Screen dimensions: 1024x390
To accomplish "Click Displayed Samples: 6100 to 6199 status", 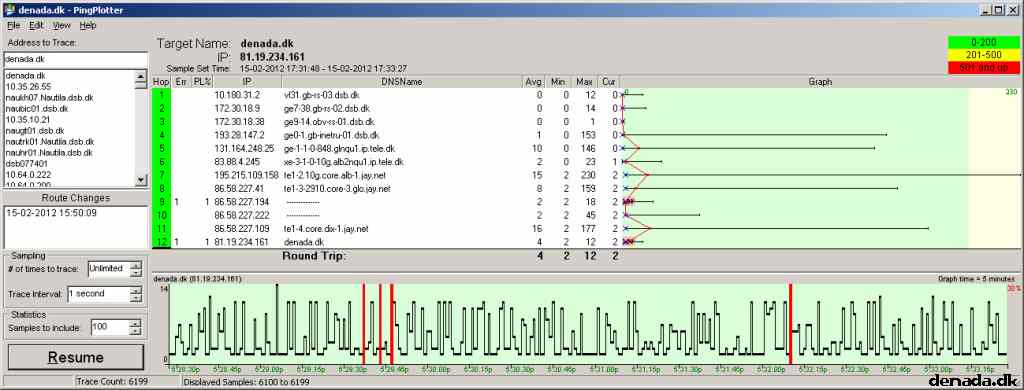I will [x=246, y=382].
